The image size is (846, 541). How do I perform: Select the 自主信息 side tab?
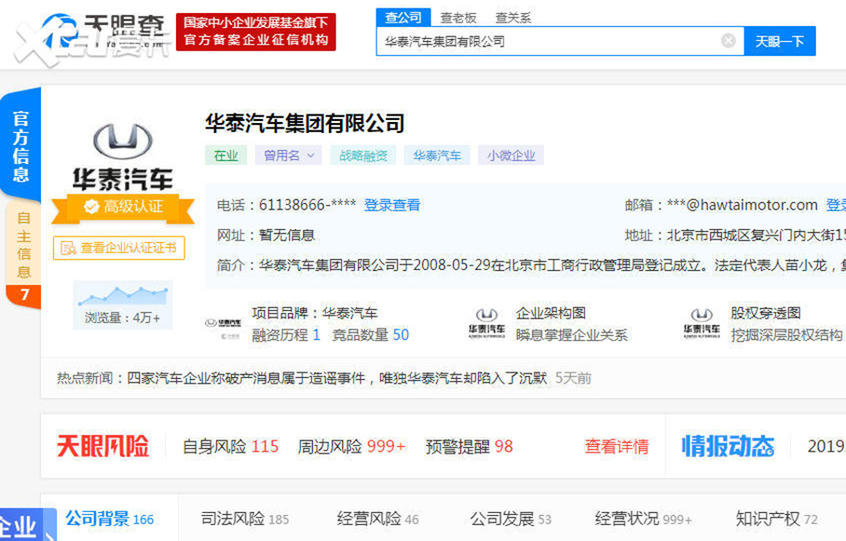tap(23, 244)
